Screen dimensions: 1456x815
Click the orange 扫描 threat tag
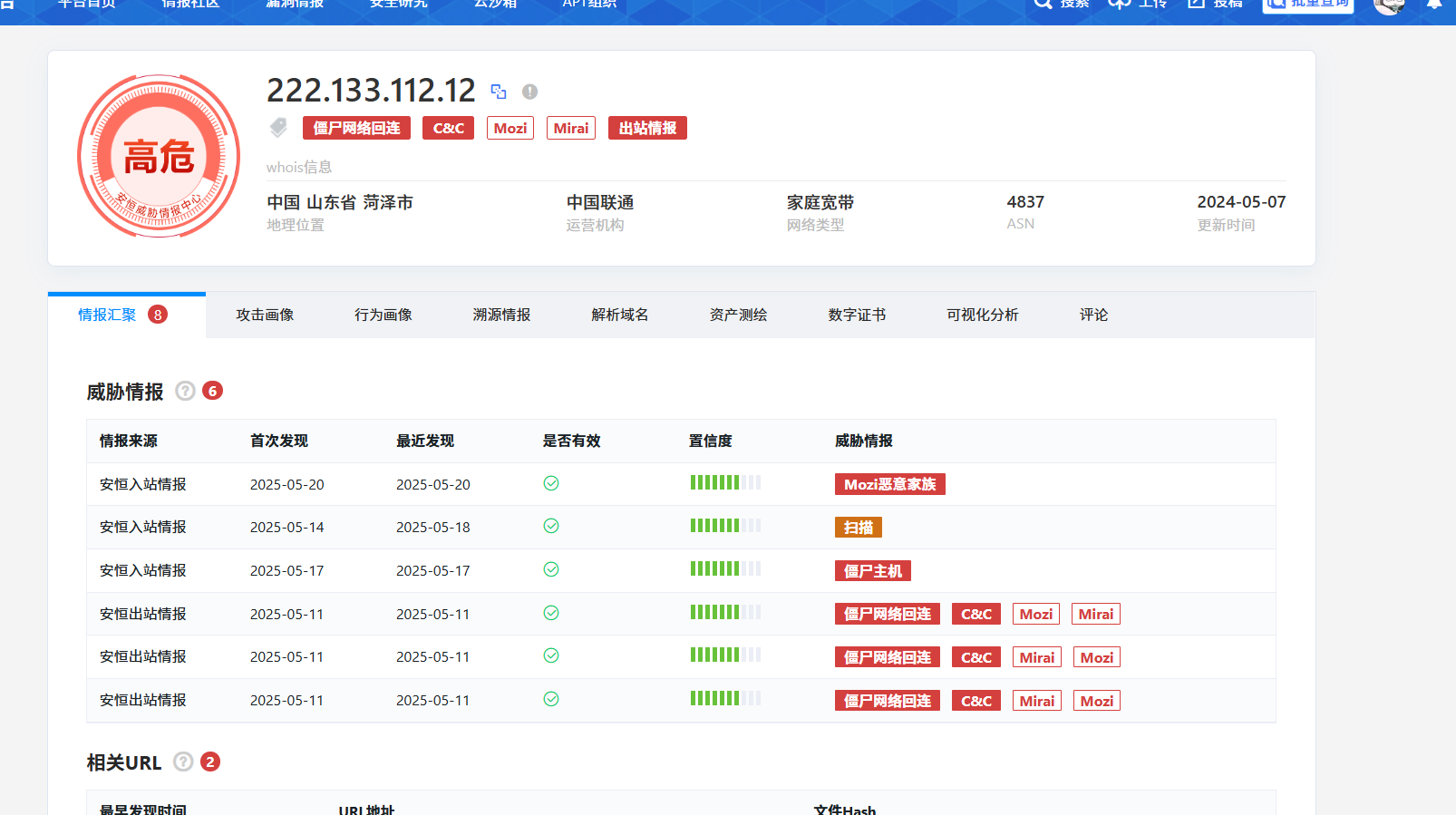coord(858,527)
